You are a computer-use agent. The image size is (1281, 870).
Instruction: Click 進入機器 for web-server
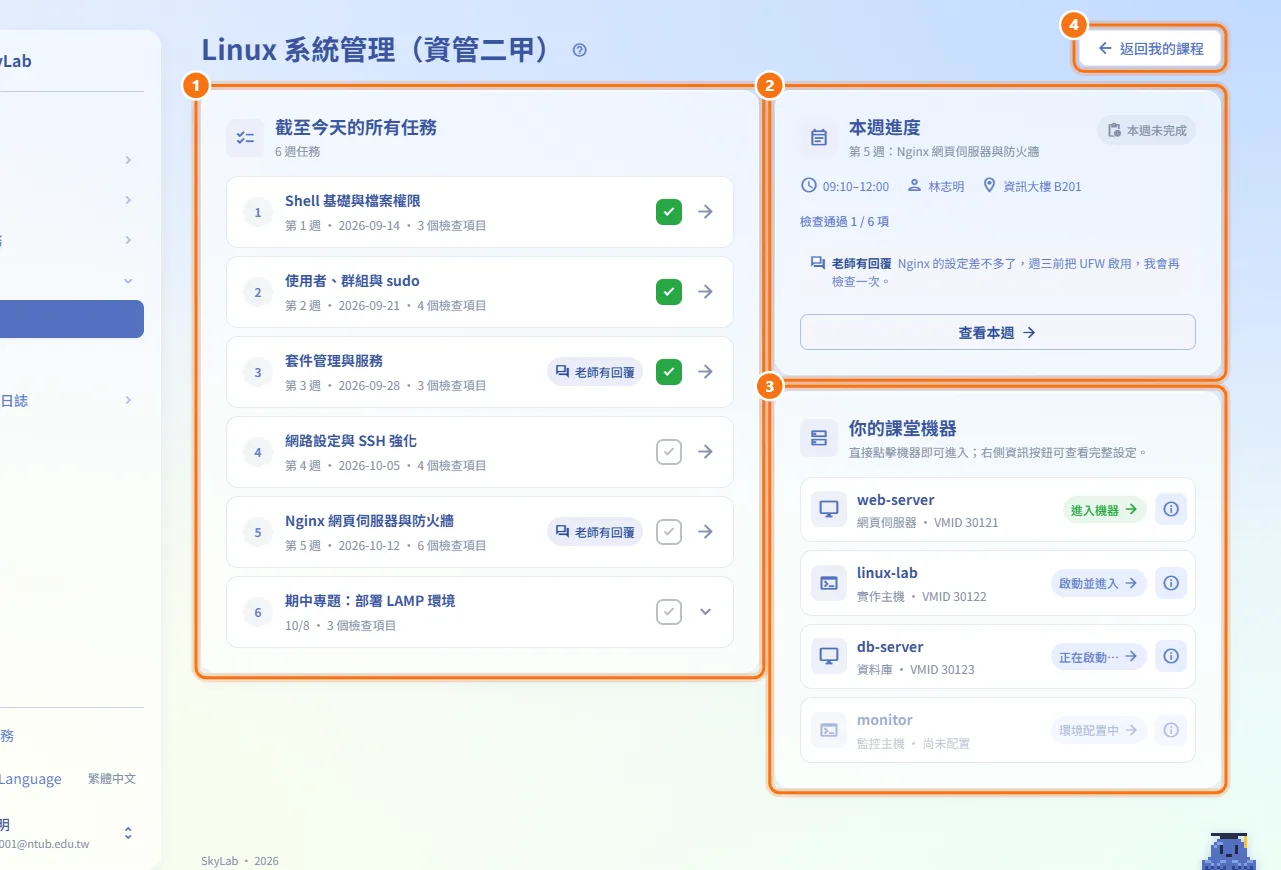click(x=1104, y=510)
